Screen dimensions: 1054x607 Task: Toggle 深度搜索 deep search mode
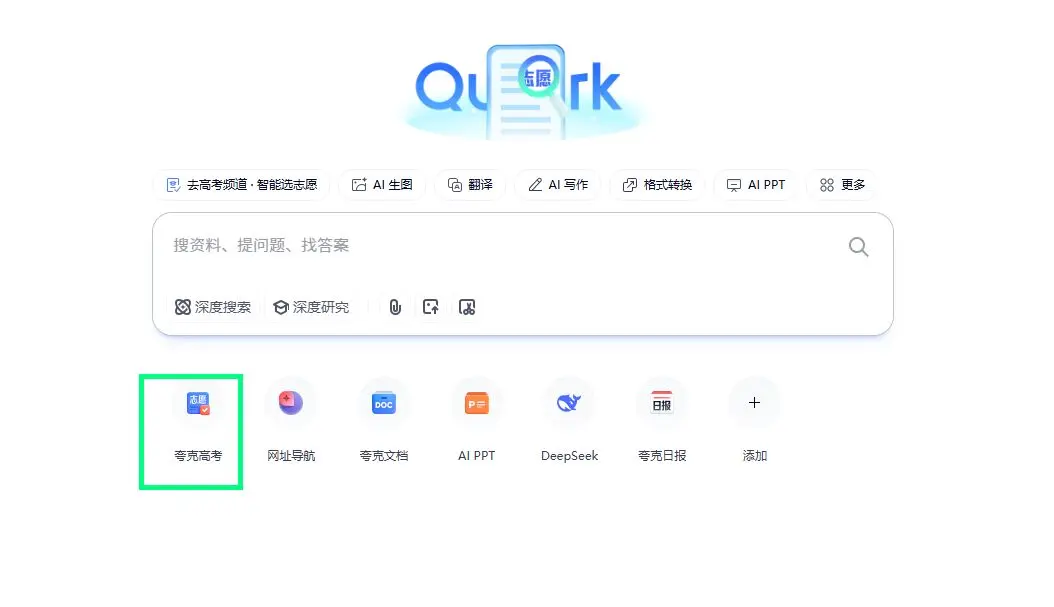coord(213,307)
